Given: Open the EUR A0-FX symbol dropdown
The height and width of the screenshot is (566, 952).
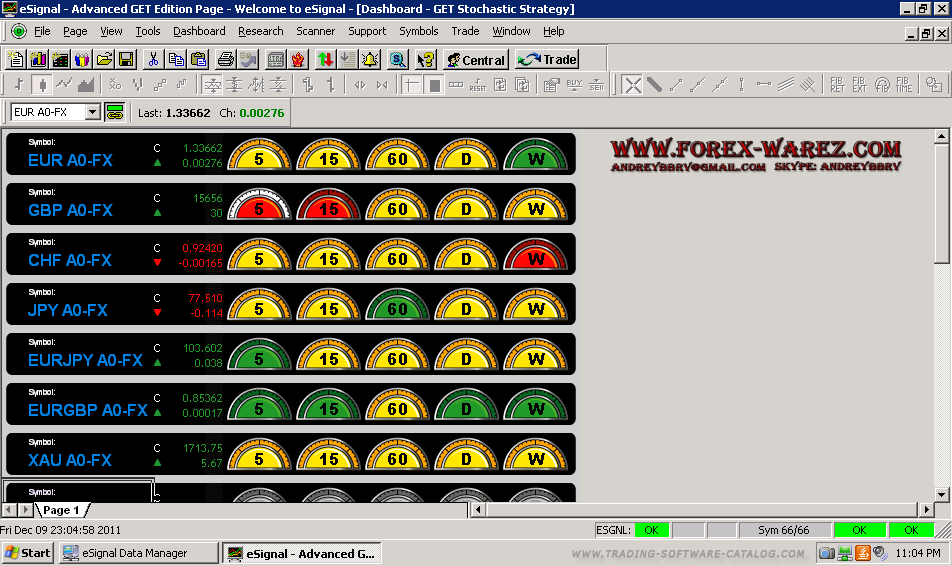Looking at the screenshot, I should coord(93,112).
